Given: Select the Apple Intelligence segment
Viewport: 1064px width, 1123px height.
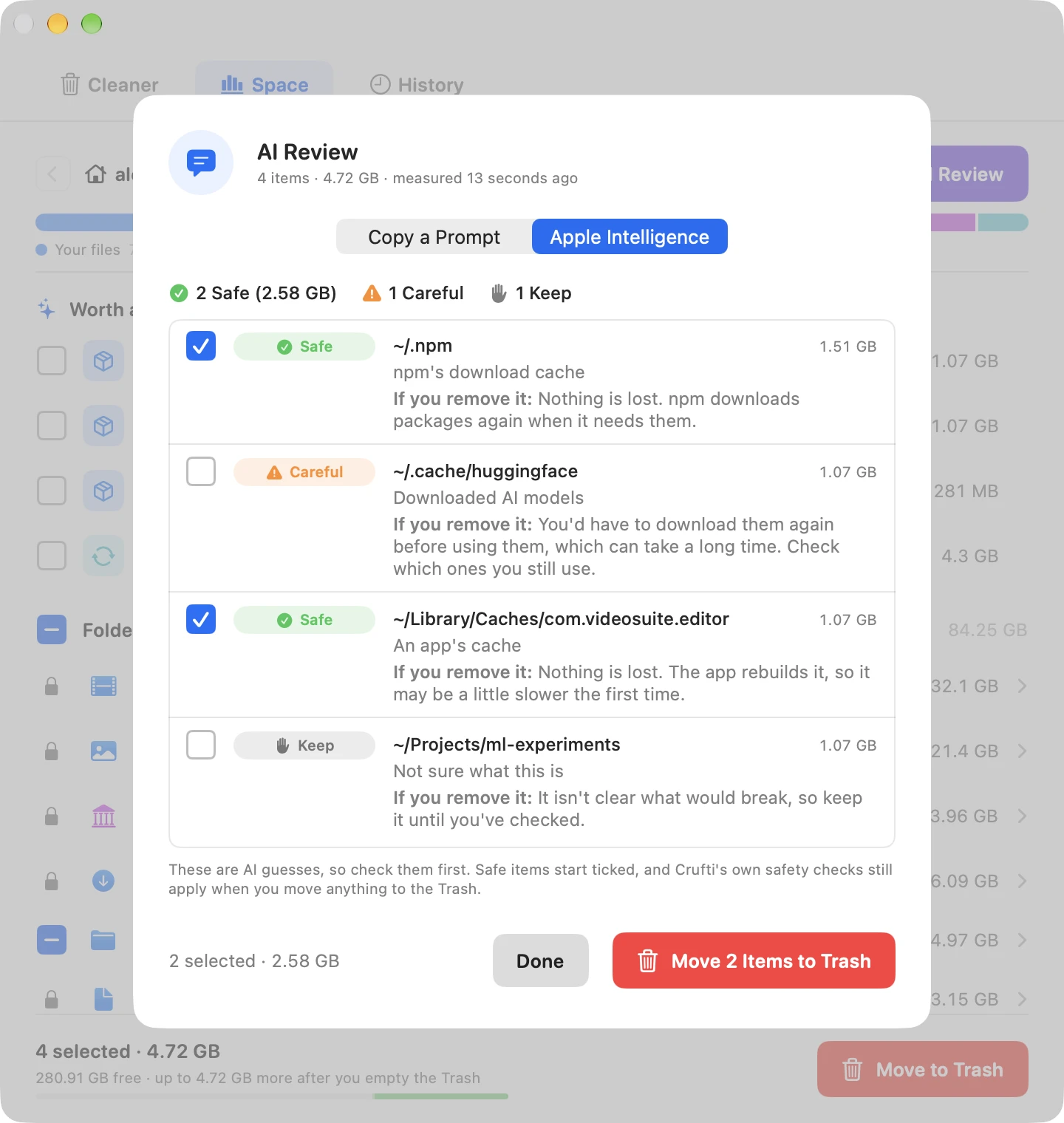Looking at the screenshot, I should click(x=630, y=236).
